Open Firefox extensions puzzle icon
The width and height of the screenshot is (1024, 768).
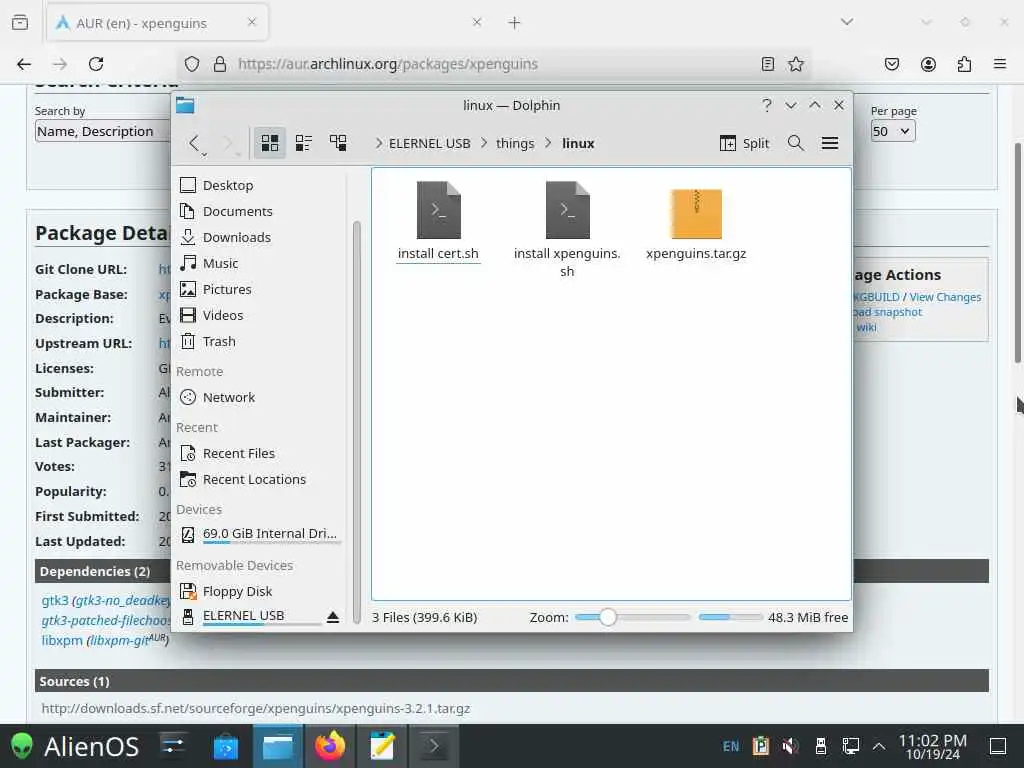point(964,64)
